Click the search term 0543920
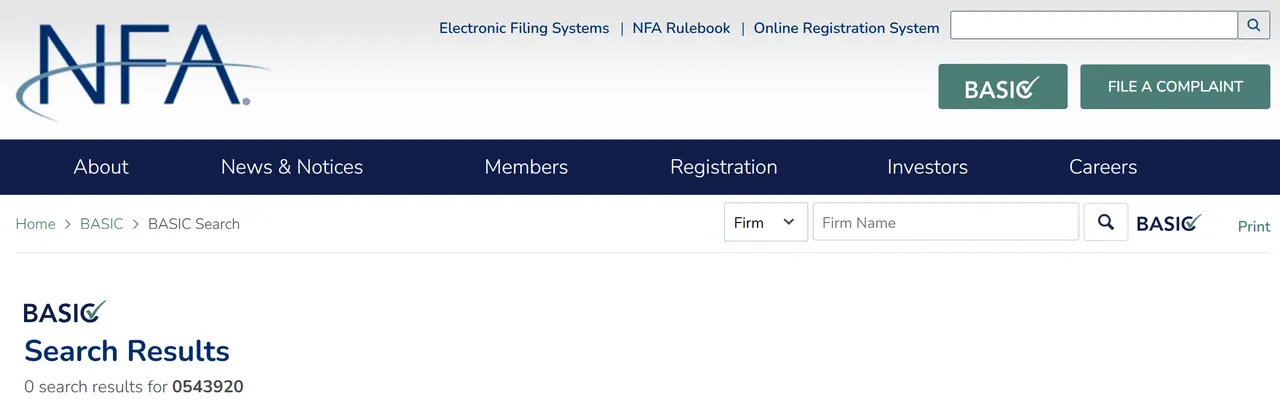 (x=208, y=387)
